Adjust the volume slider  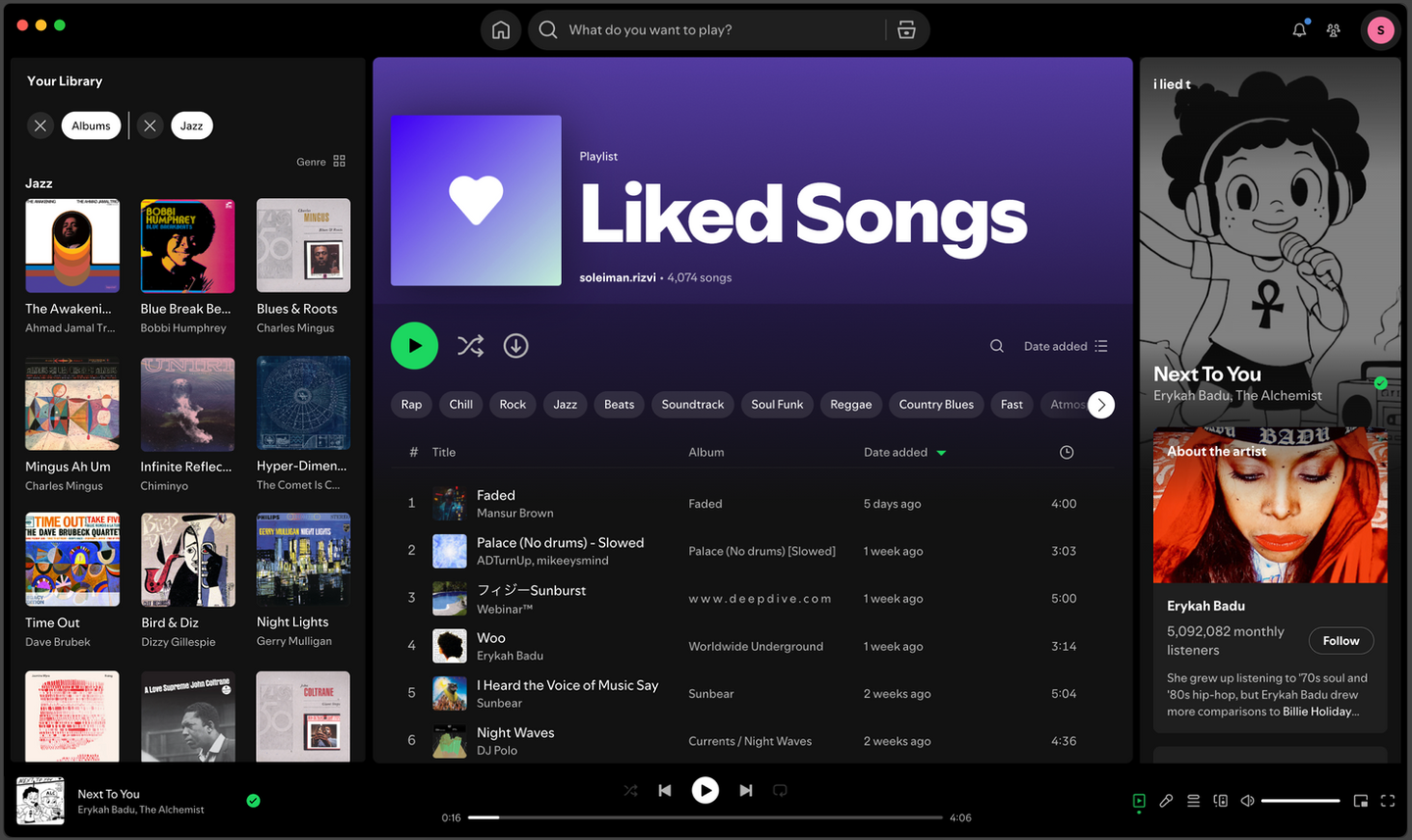click(1300, 801)
